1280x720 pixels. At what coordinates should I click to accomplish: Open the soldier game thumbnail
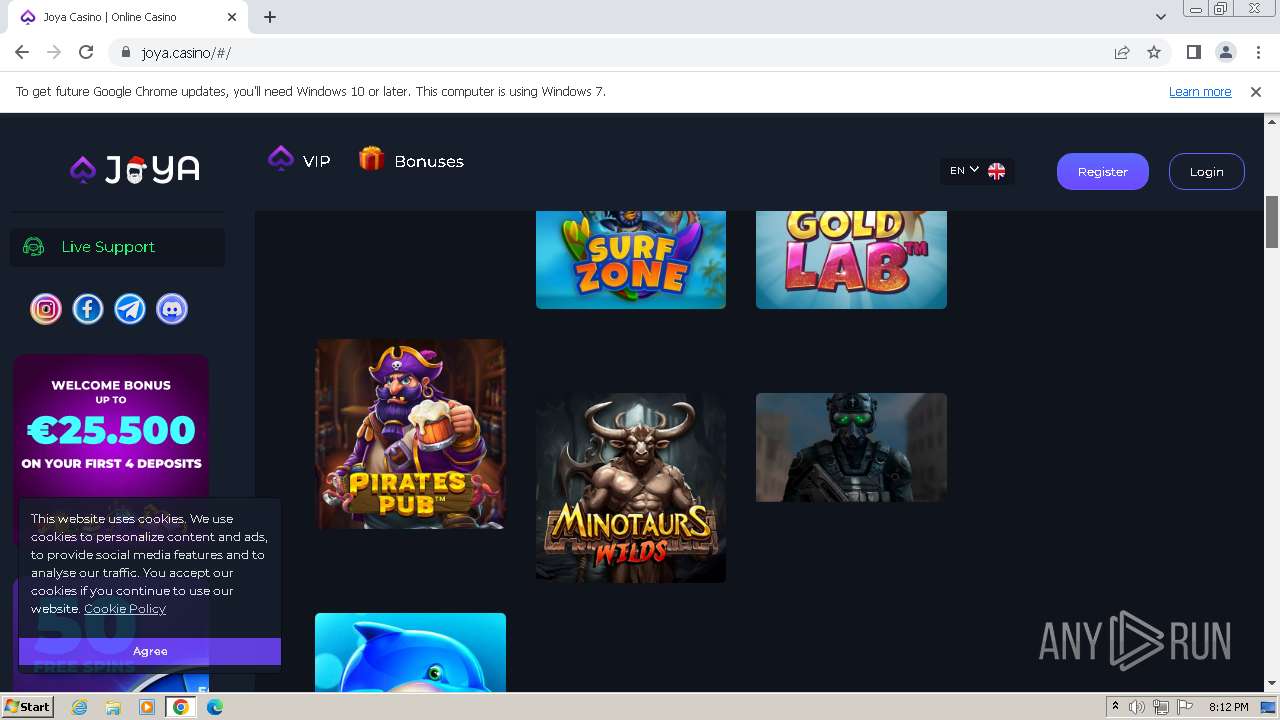851,447
